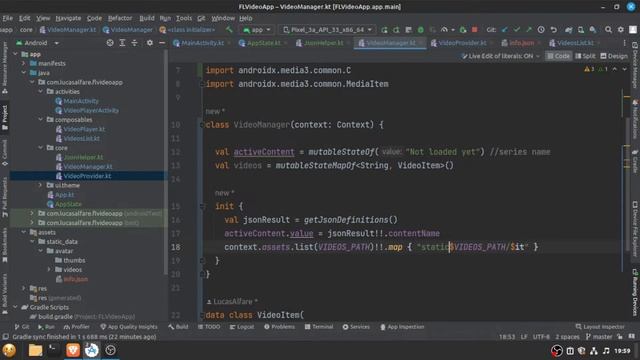This screenshot has width=640, height=360.
Task: Open Bookmarks sidebar tool button
Action: 4,245
